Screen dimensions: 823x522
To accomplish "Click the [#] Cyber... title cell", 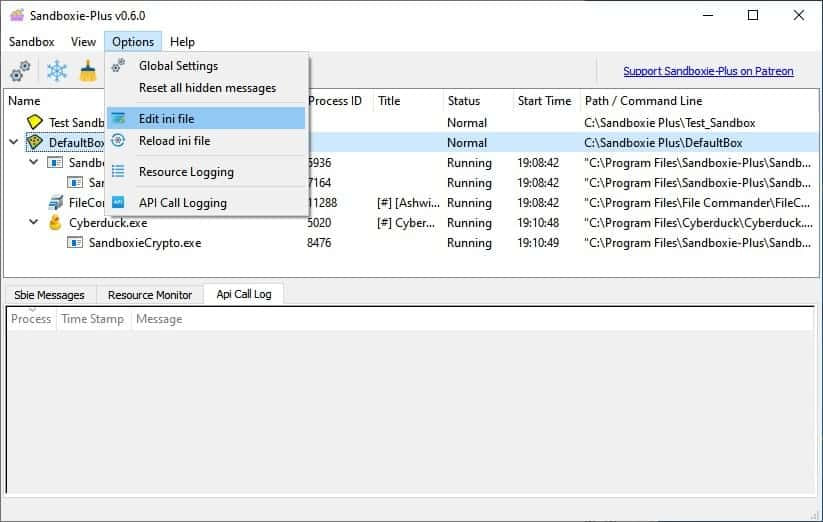I will [x=406, y=222].
